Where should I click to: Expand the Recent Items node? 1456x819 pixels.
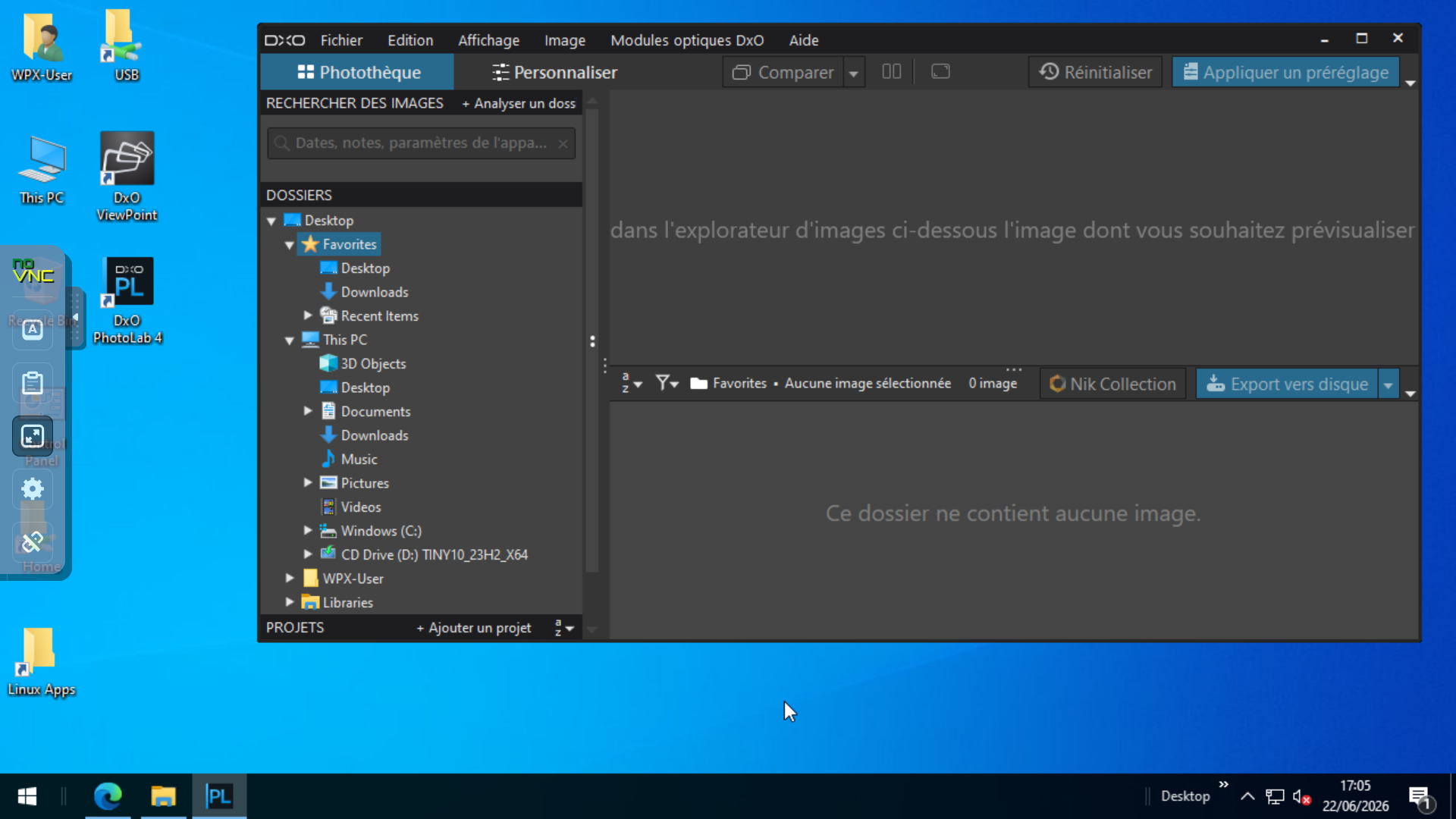(308, 315)
